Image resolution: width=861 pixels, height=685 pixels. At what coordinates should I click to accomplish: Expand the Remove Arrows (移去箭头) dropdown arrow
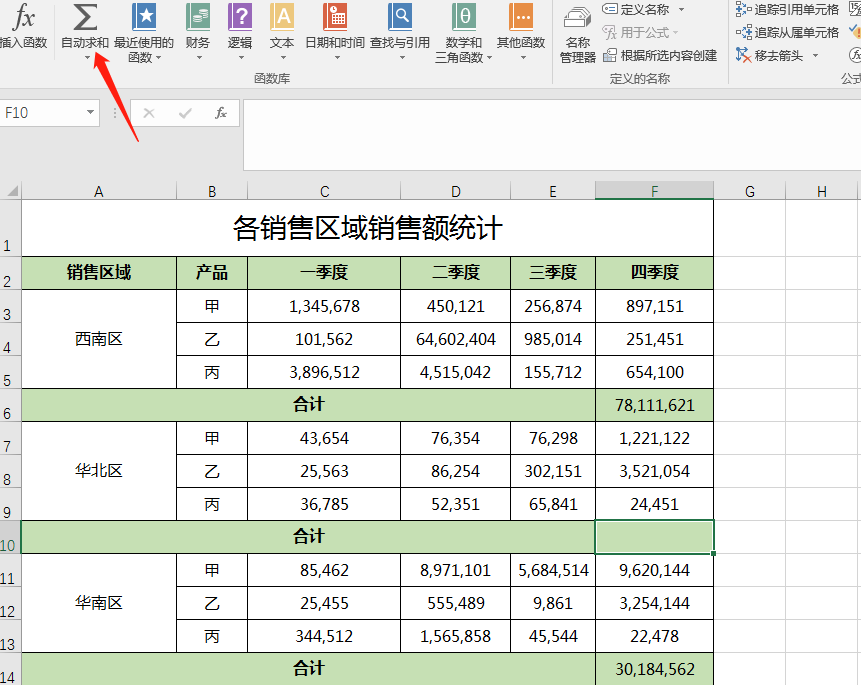click(x=815, y=56)
